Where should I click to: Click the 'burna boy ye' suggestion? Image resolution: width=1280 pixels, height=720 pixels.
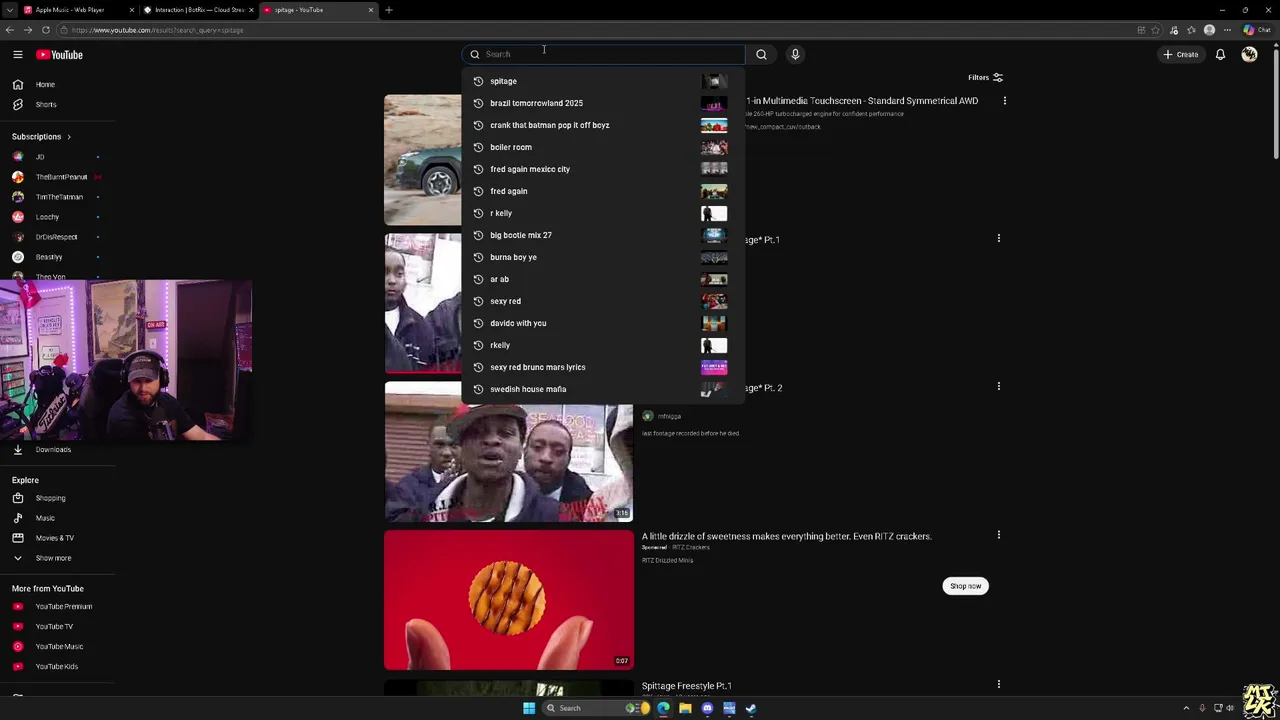(x=603, y=257)
